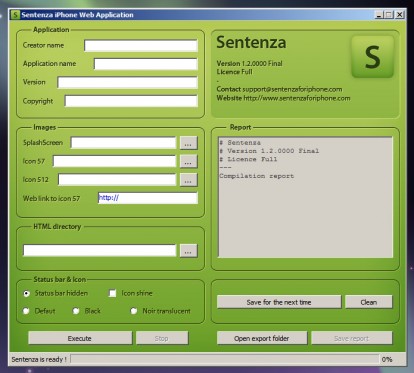Viewport: 414px width, 373px height.
Task: Click the Execute button
Action: (x=80, y=338)
